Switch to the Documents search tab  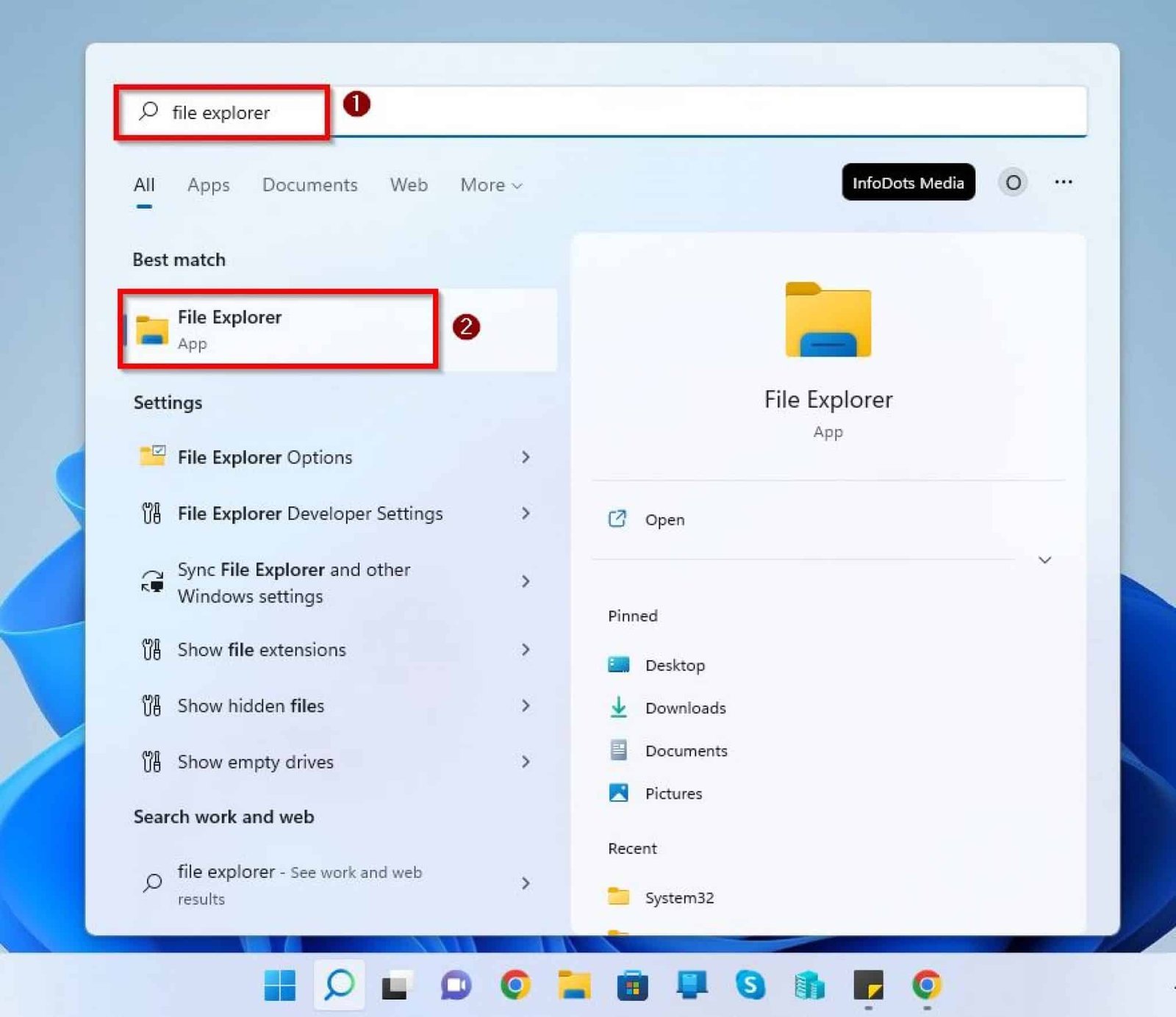point(310,185)
